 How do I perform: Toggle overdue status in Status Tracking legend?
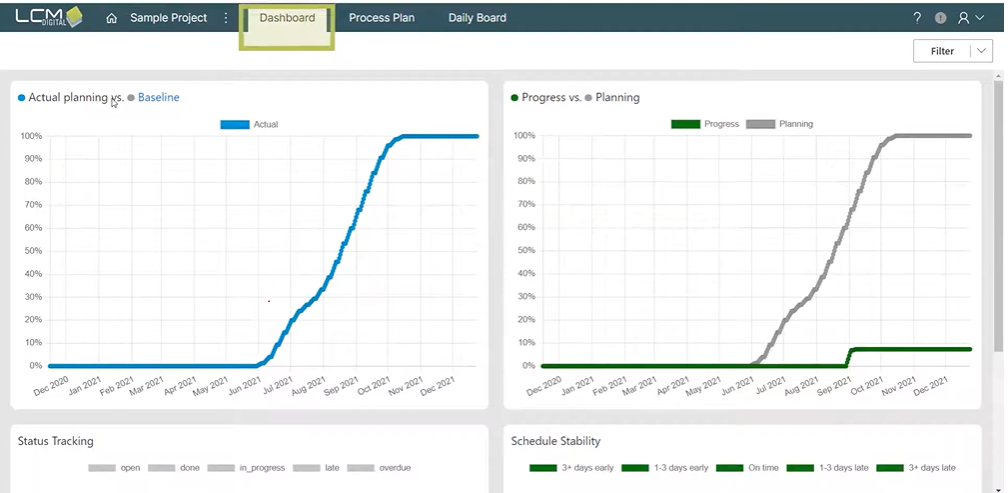coord(379,467)
